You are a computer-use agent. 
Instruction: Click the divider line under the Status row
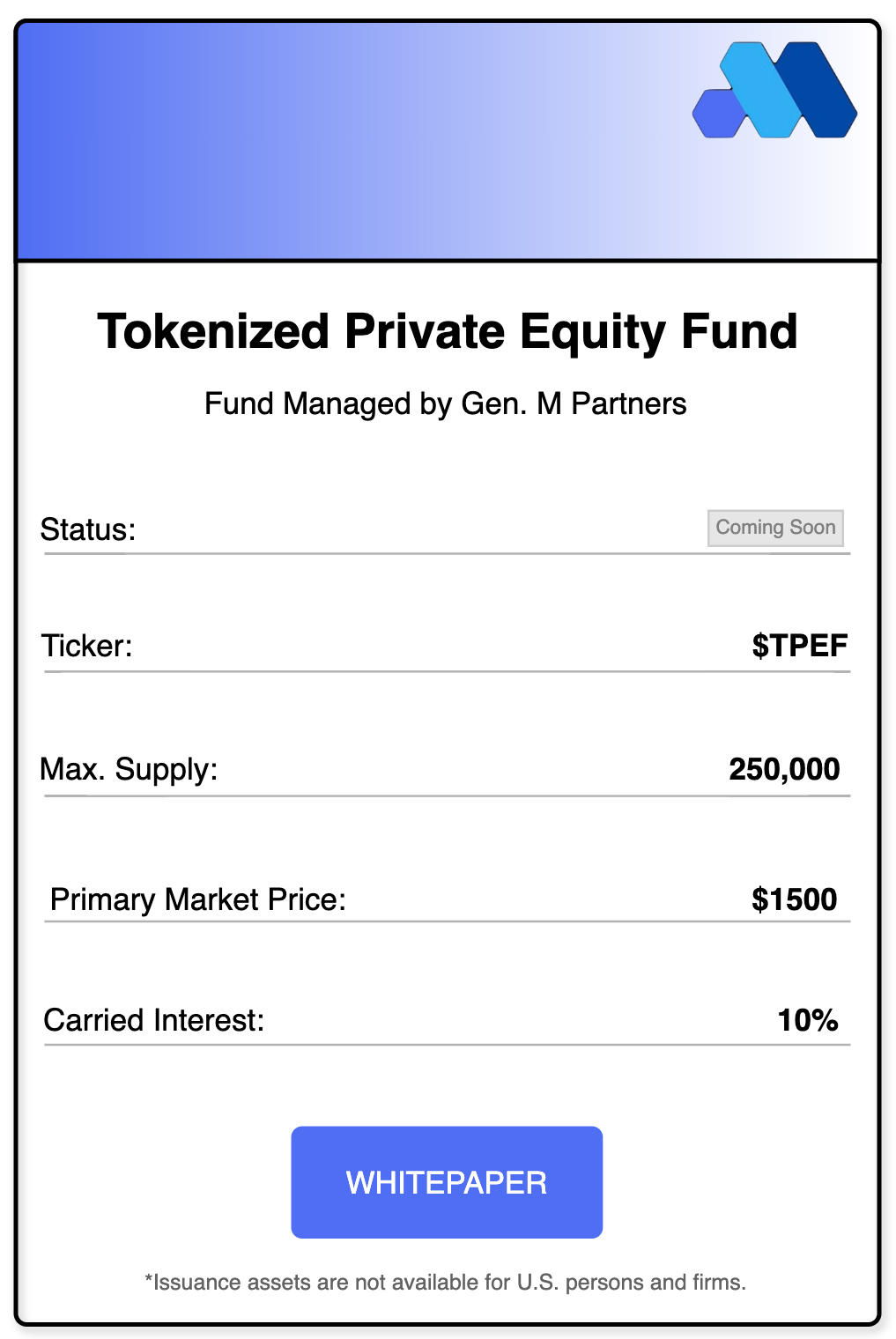tap(447, 554)
